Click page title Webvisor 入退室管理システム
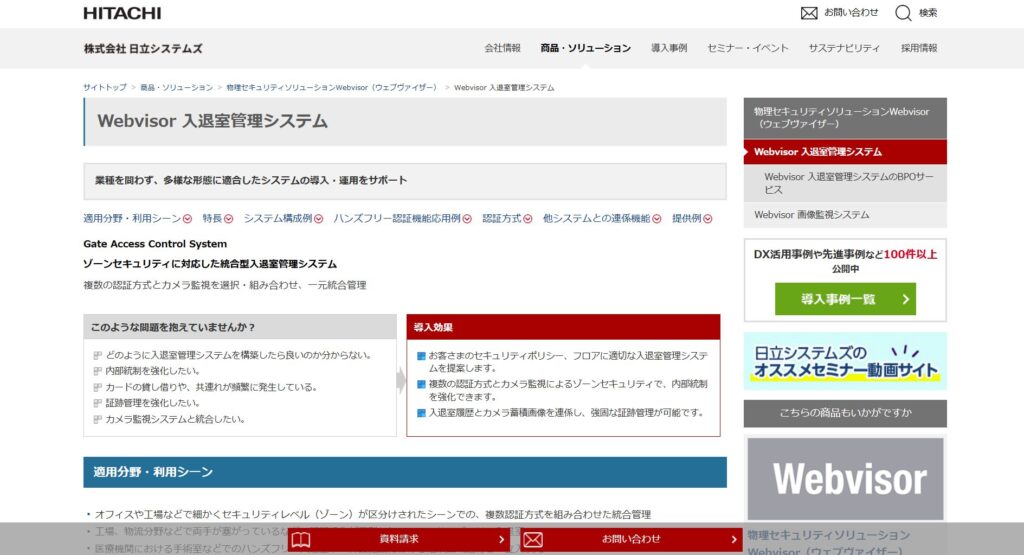The height and width of the screenshot is (555, 1024). point(212,121)
